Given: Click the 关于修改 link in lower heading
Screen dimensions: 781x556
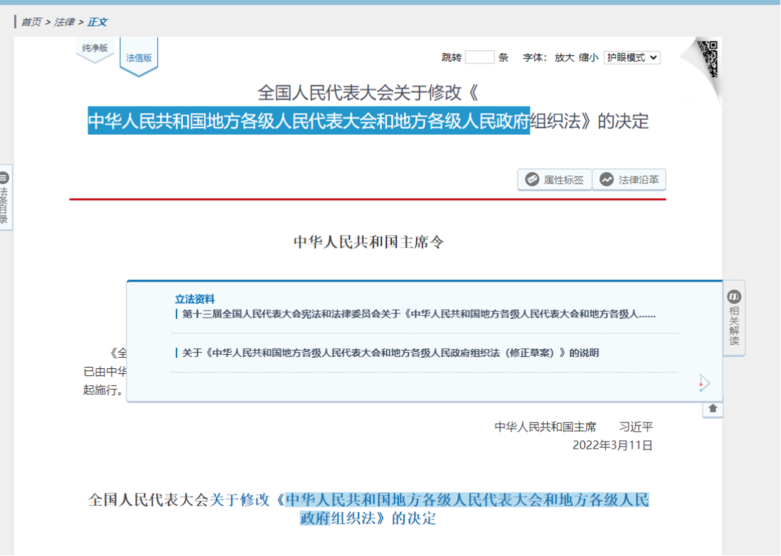Looking at the screenshot, I should point(240,500).
